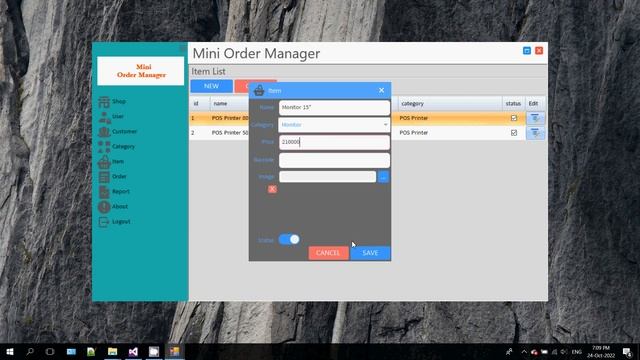
Task: Click the red button beside NEW
Action: [x=242, y=86]
